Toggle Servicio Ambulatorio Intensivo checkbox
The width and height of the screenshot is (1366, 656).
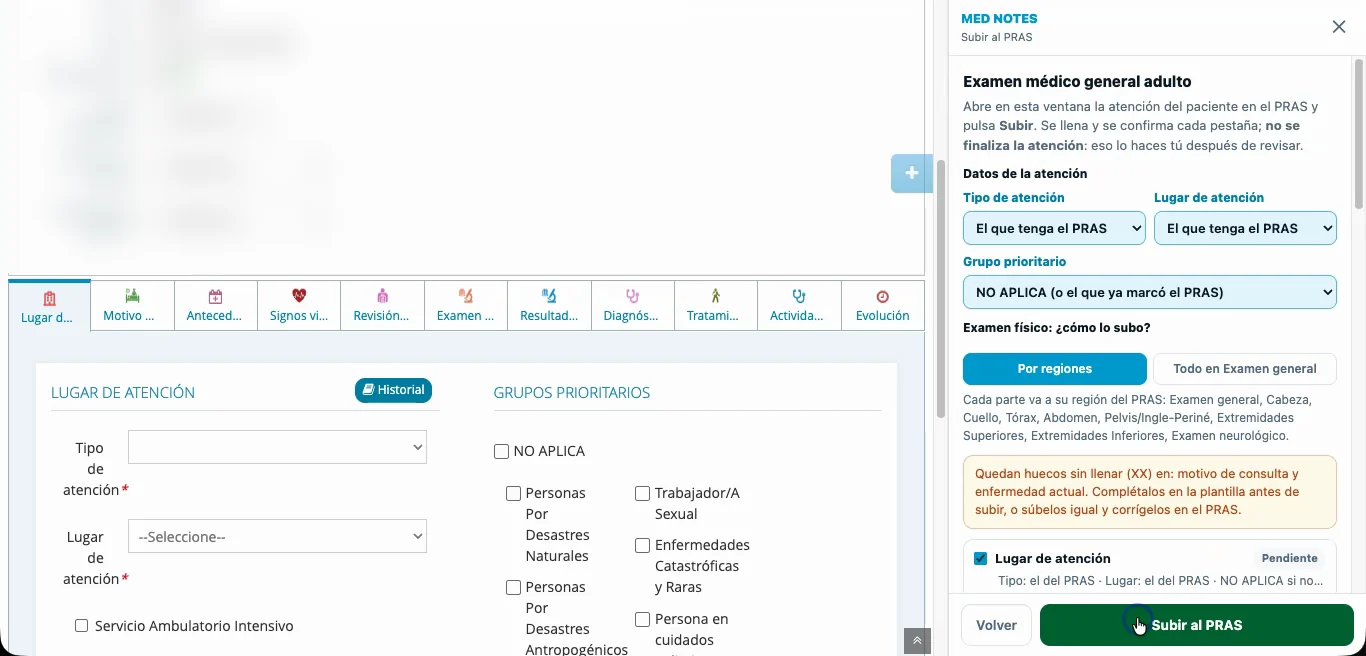82,626
